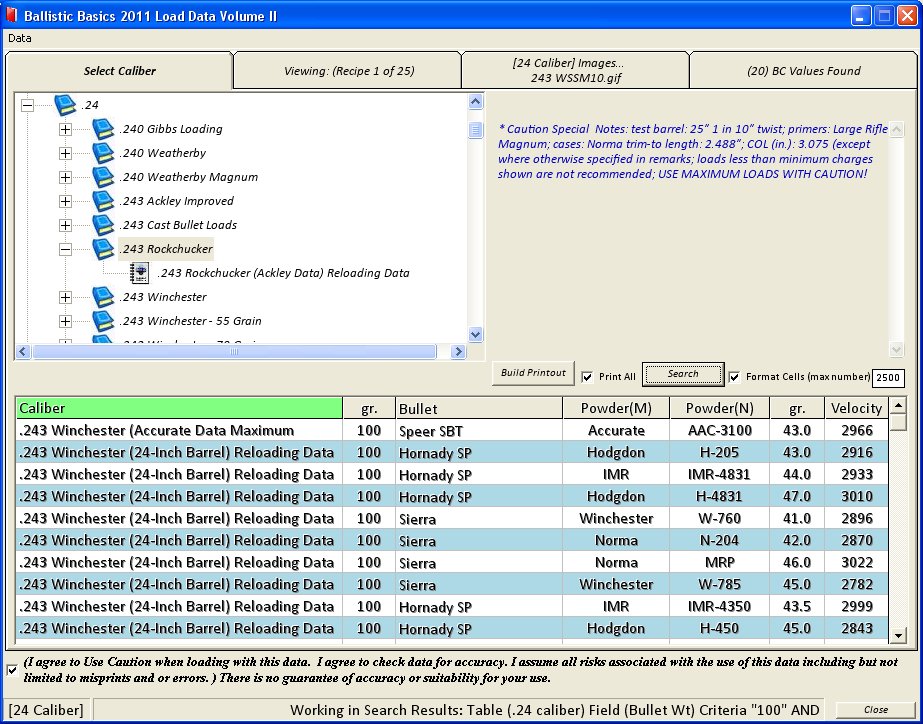This screenshot has height=724, width=923.
Task: Switch to the BC Values Found tab
Action: 803,71
